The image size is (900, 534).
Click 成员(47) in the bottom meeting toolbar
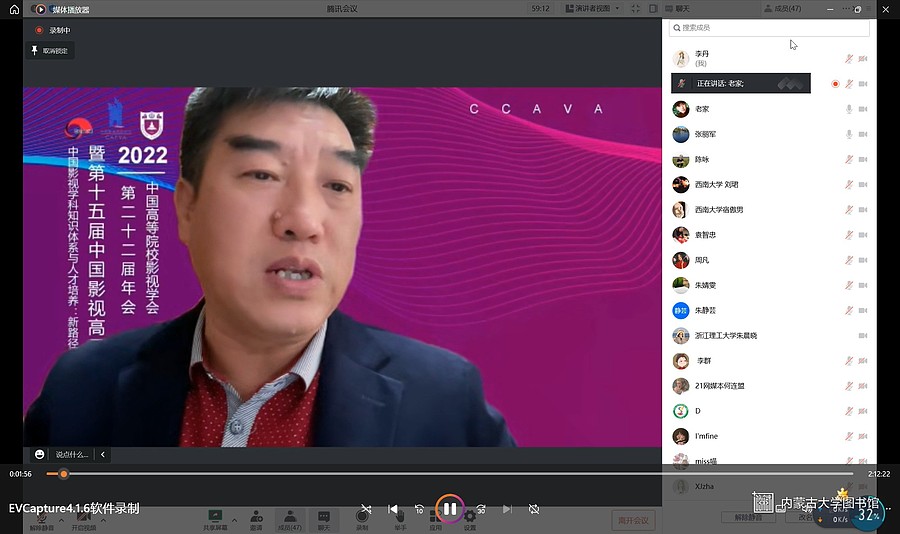[x=290, y=520]
